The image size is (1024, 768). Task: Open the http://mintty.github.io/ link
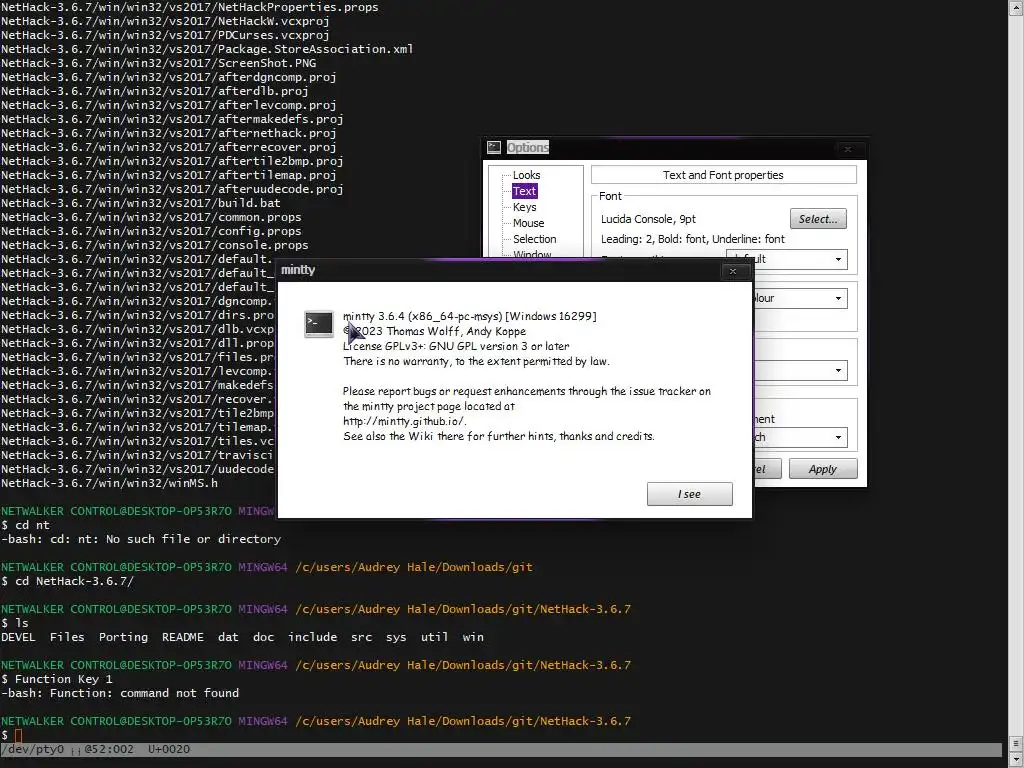coord(405,421)
